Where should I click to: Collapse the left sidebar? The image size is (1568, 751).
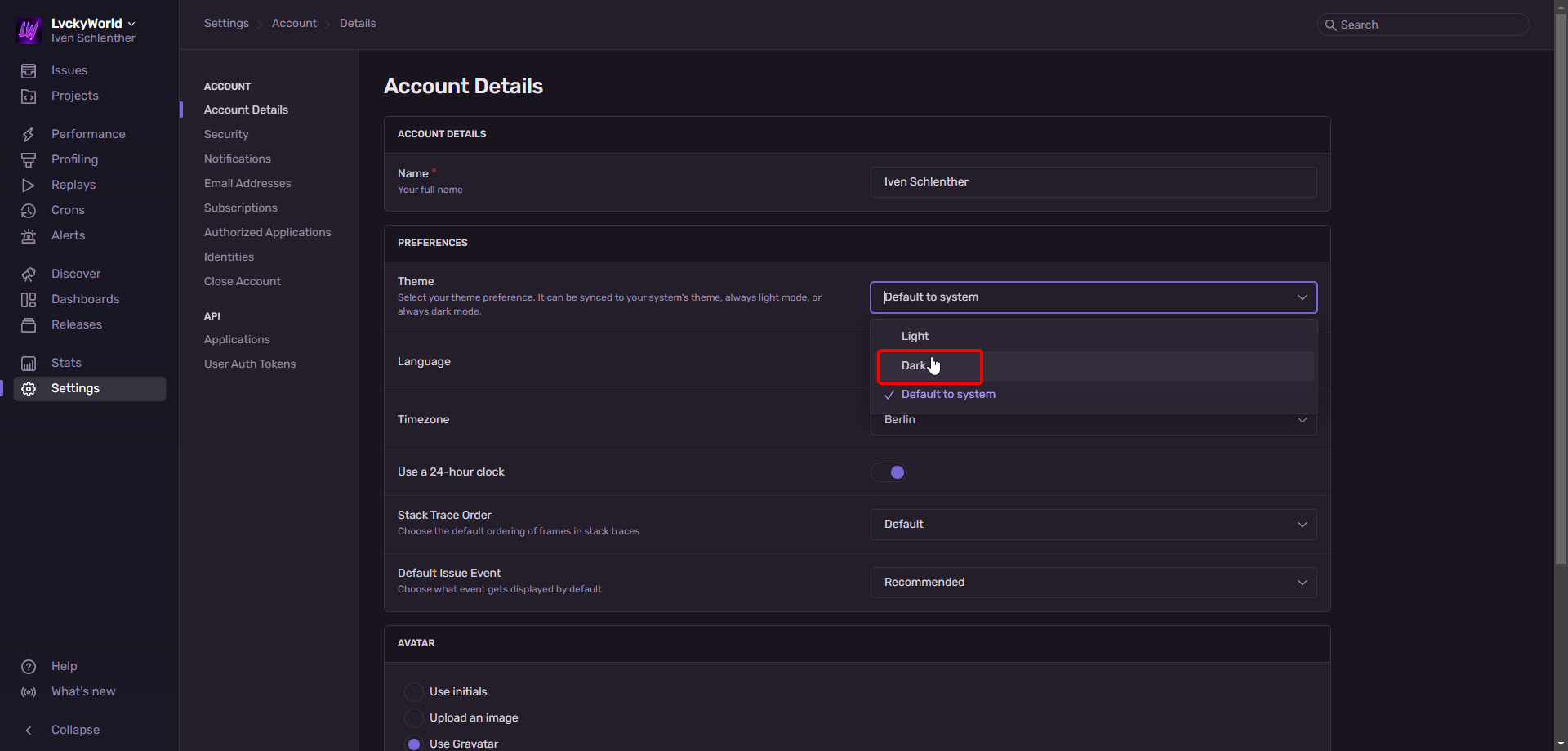click(74, 730)
